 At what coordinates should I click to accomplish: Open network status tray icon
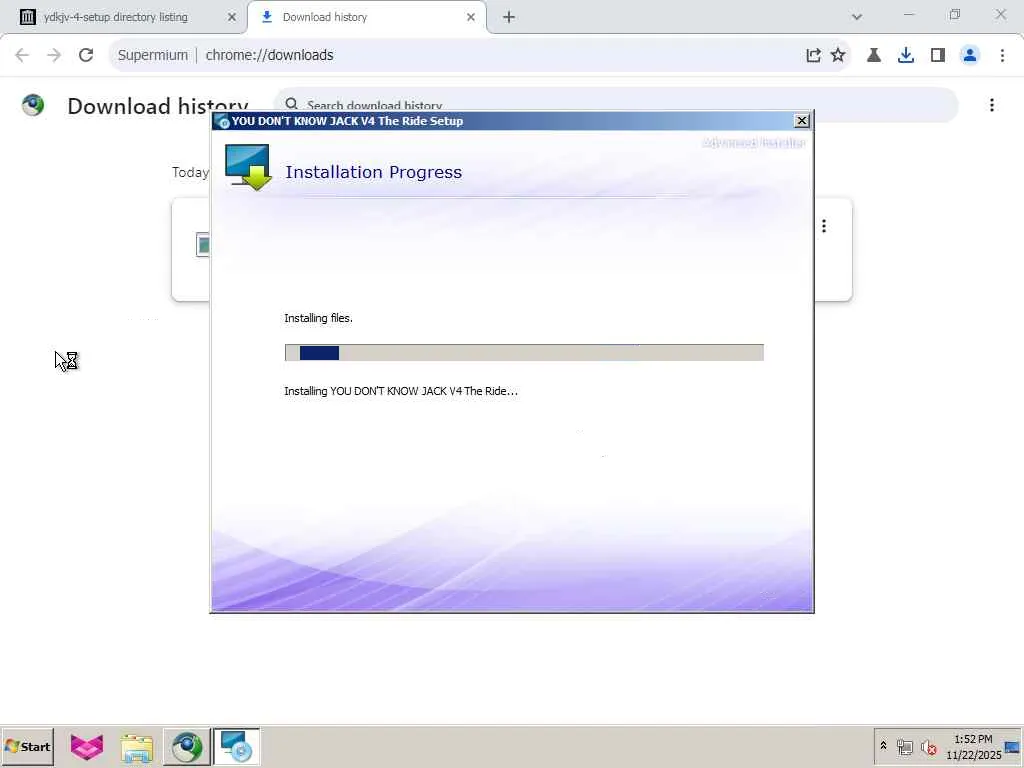tap(904, 746)
